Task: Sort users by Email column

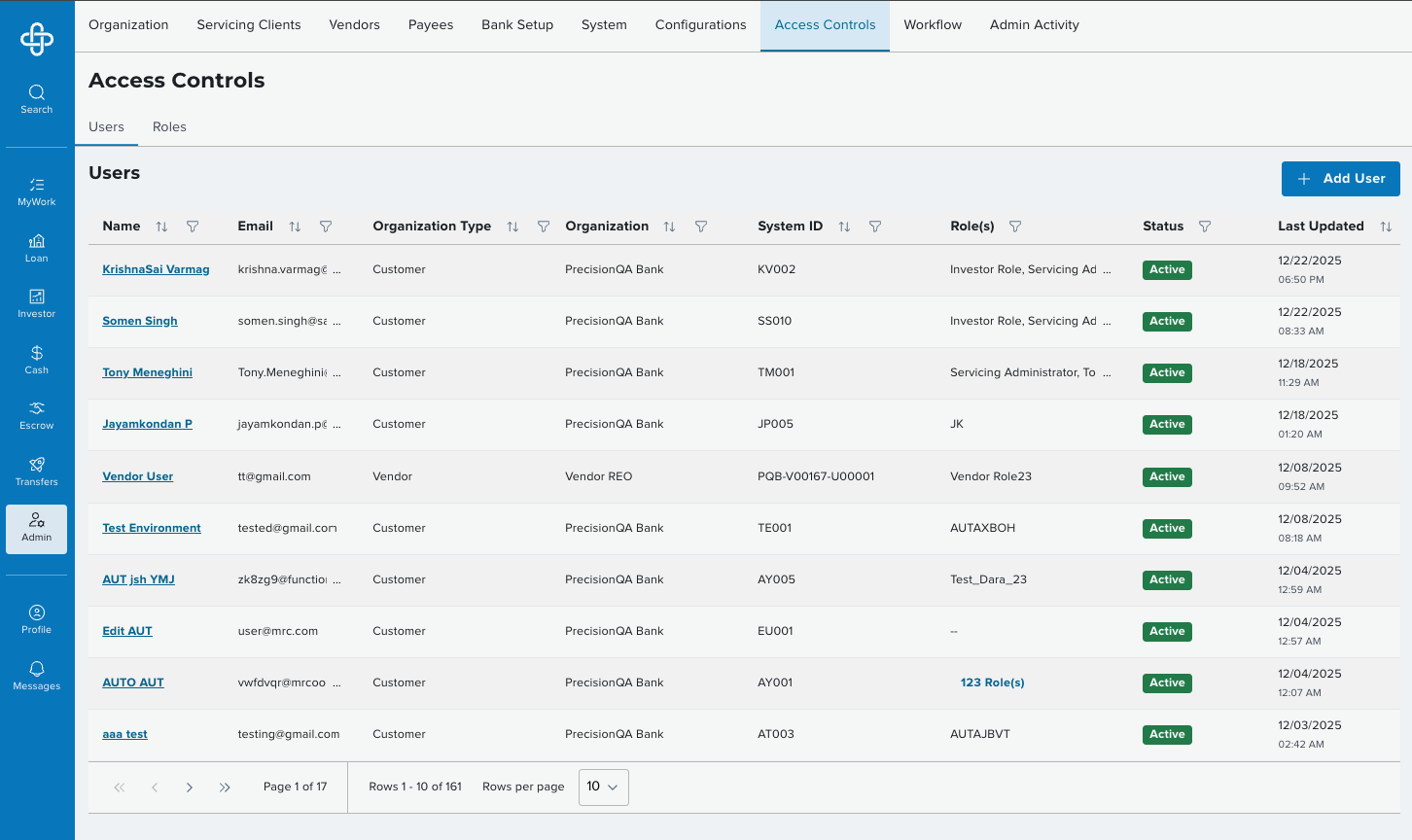Action: [295, 227]
